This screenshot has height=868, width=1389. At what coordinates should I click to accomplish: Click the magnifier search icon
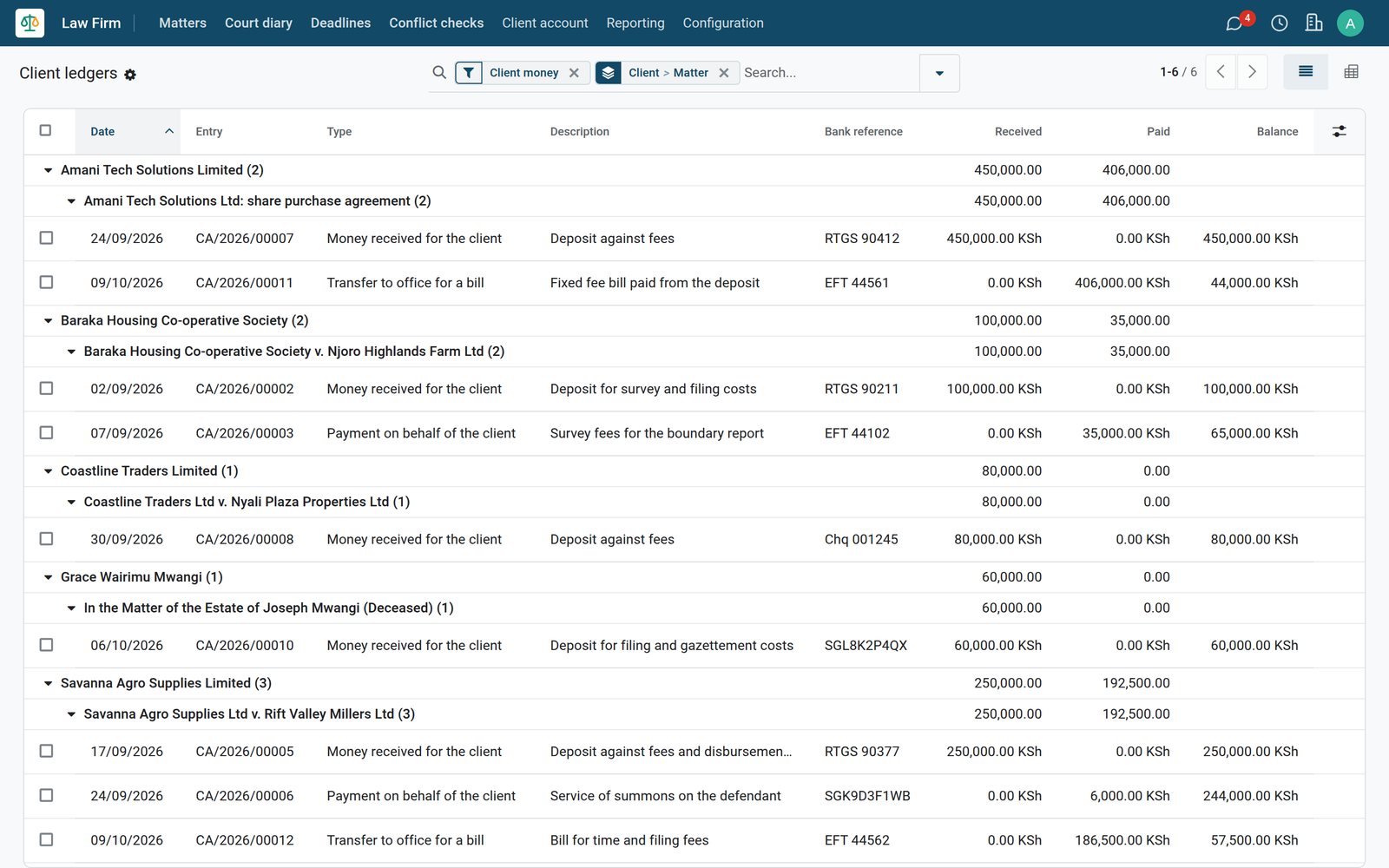[x=439, y=73]
